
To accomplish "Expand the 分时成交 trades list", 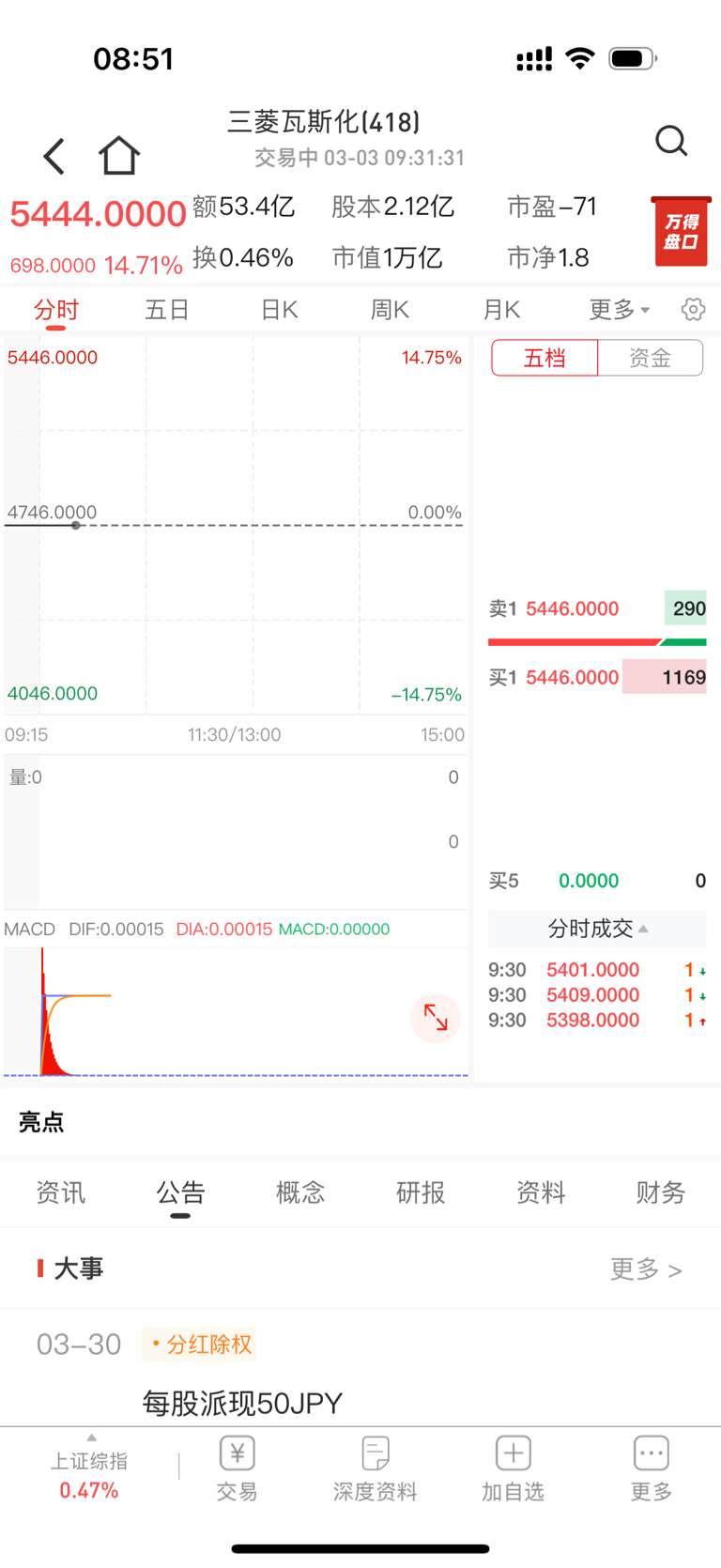I will pos(597,929).
